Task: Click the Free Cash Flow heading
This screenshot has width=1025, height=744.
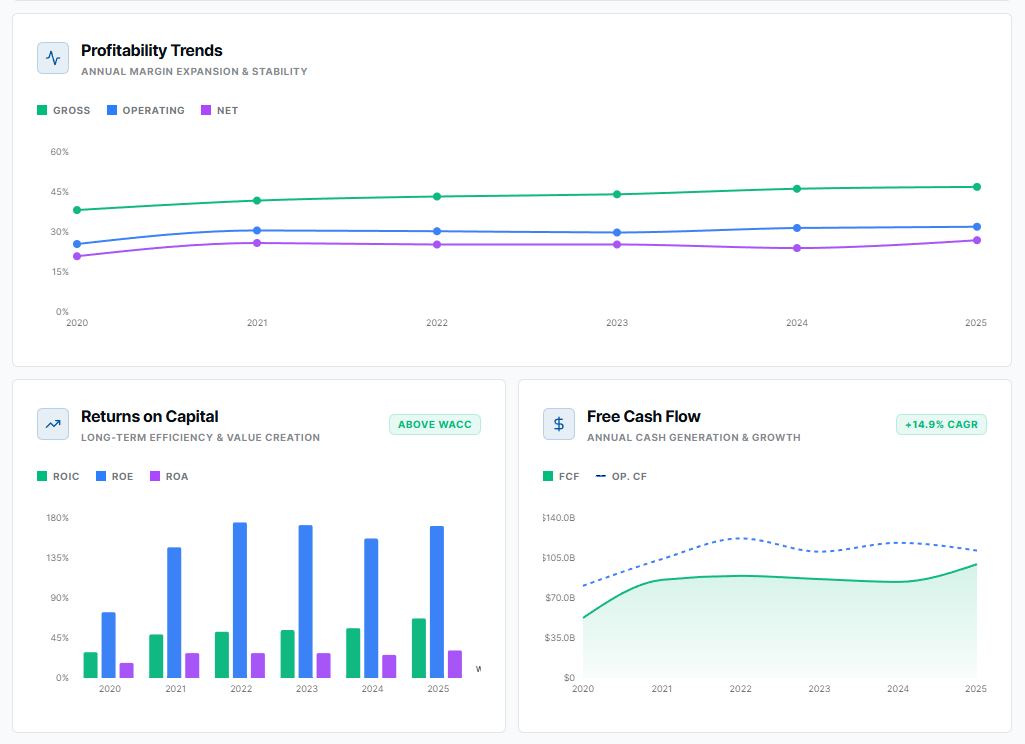Action: (643, 416)
